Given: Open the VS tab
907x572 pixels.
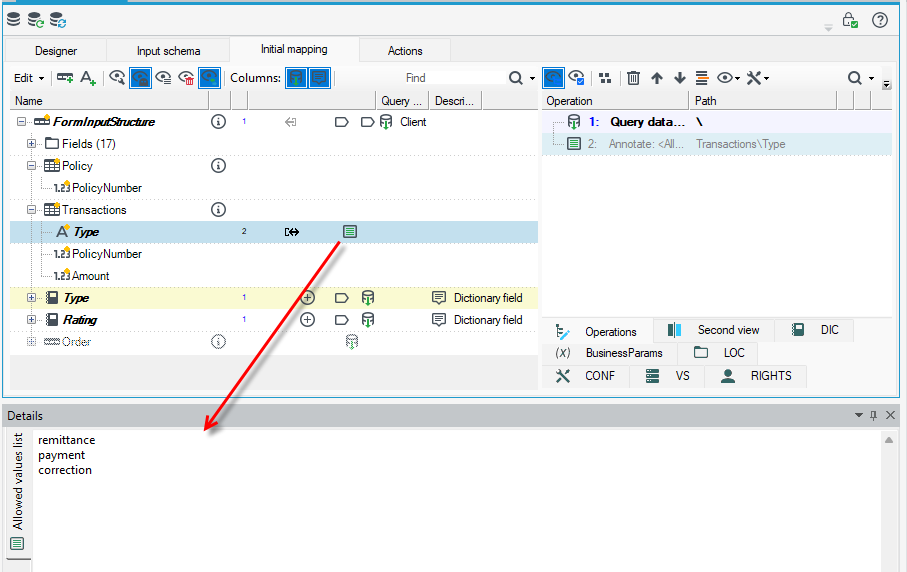Looking at the screenshot, I should tap(668, 376).
